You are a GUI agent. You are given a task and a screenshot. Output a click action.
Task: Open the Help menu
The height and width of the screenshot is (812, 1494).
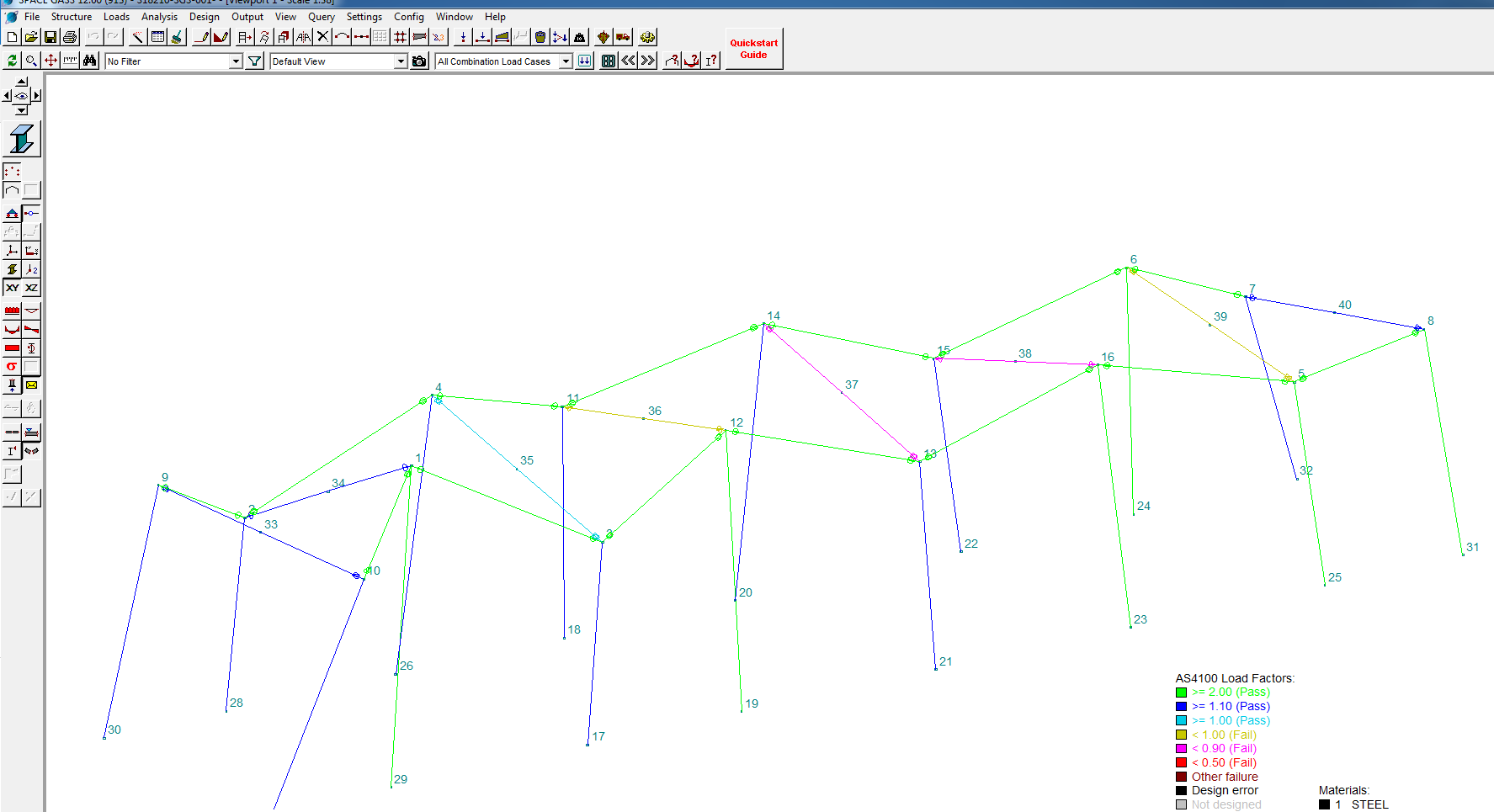point(495,17)
